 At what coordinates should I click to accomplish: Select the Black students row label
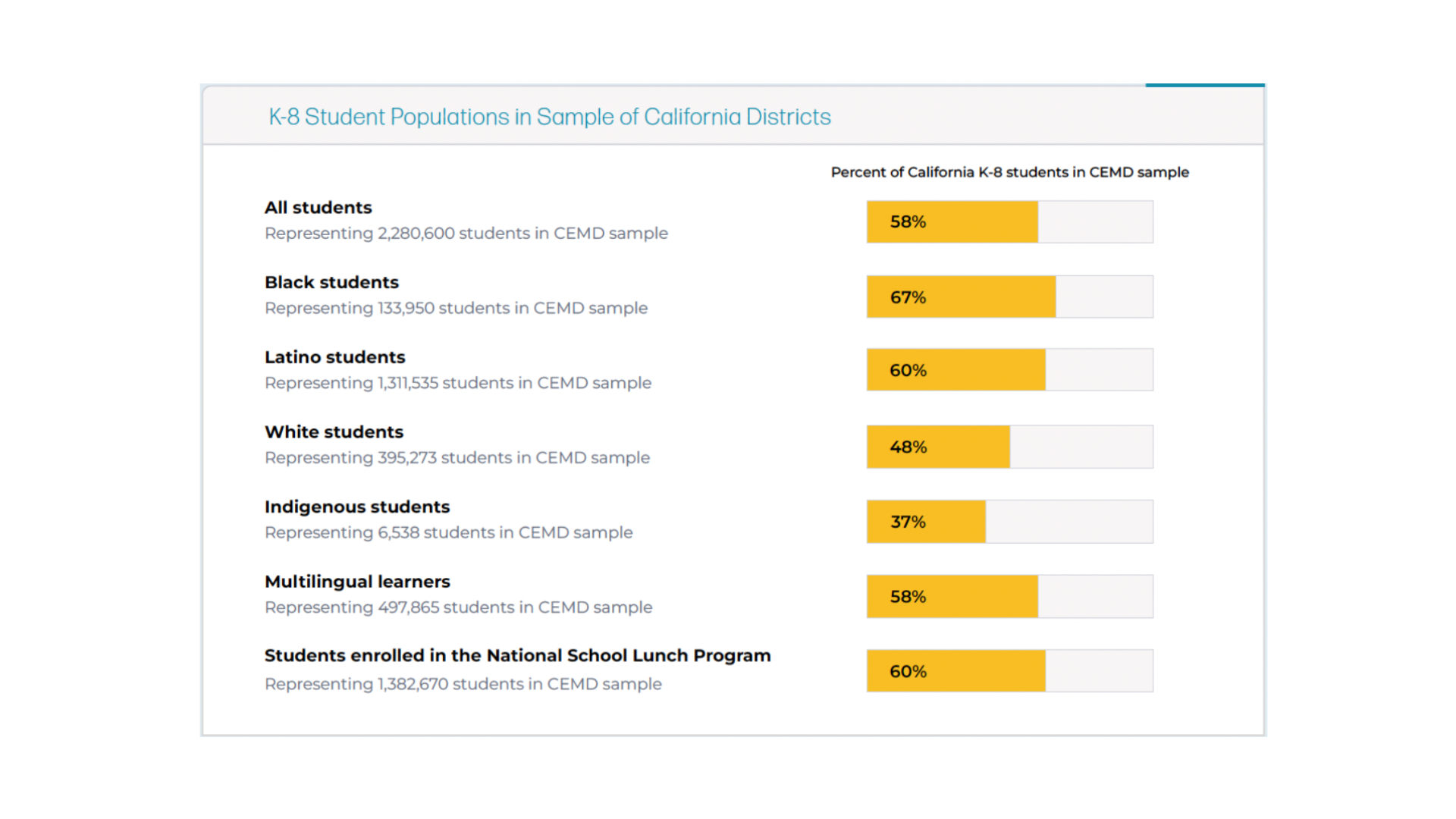(331, 282)
